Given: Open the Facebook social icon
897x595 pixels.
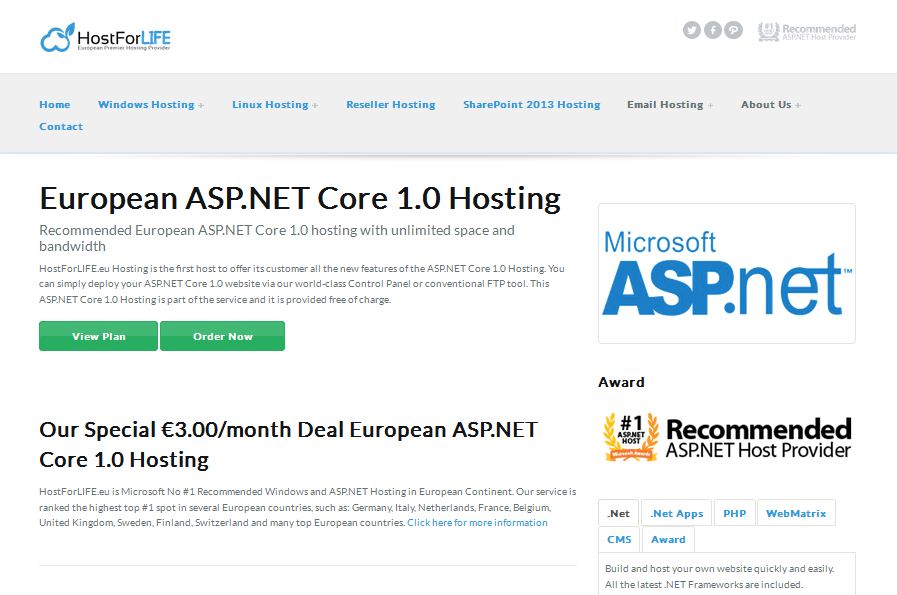Looking at the screenshot, I should pyautogui.click(x=712, y=30).
